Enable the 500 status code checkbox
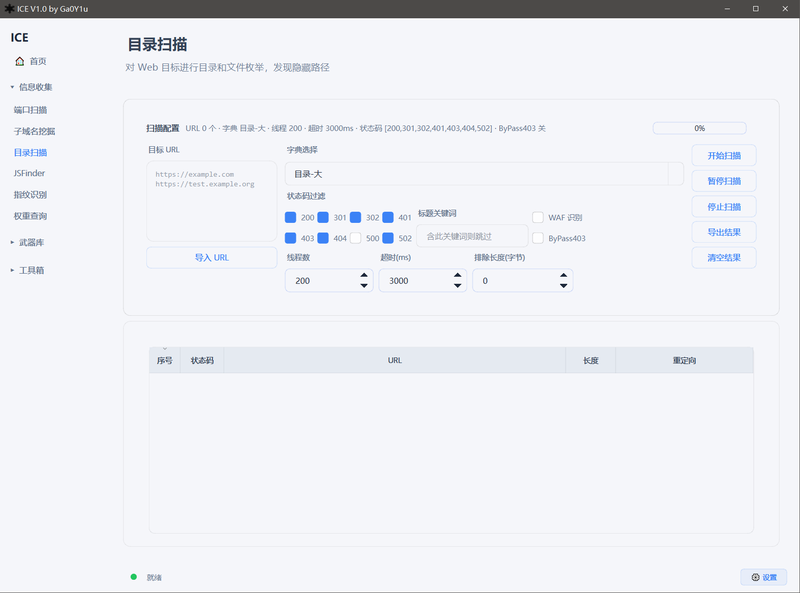This screenshot has width=800, height=593. click(x=356, y=238)
